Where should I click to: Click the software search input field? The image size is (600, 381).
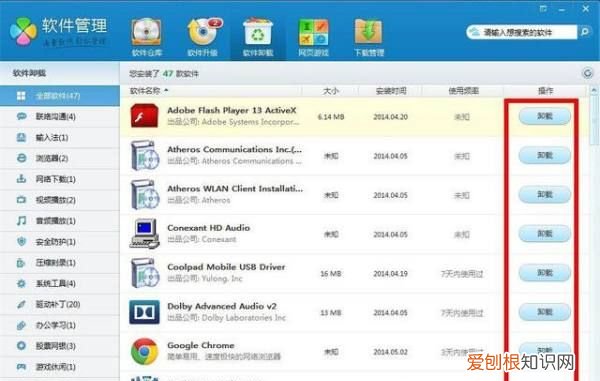pos(522,33)
